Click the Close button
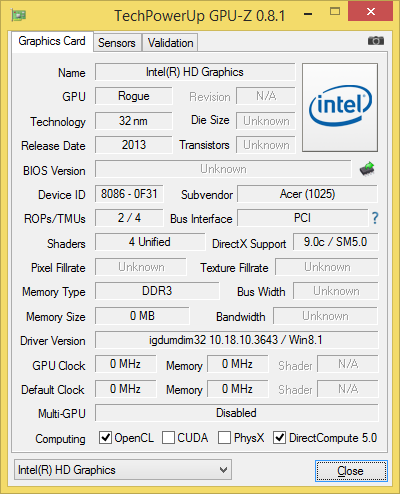This screenshot has width=400, height=494. pos(351,471)
